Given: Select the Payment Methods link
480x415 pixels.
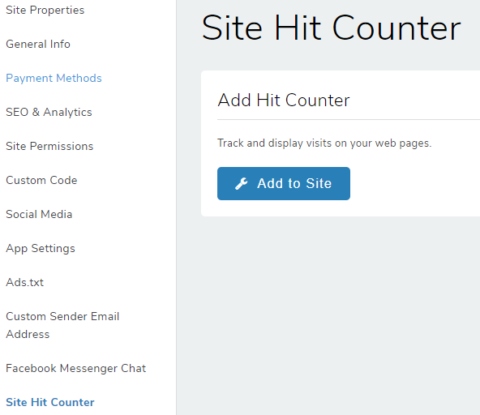Looking at the screenshot, I should (x=54, y=78).
